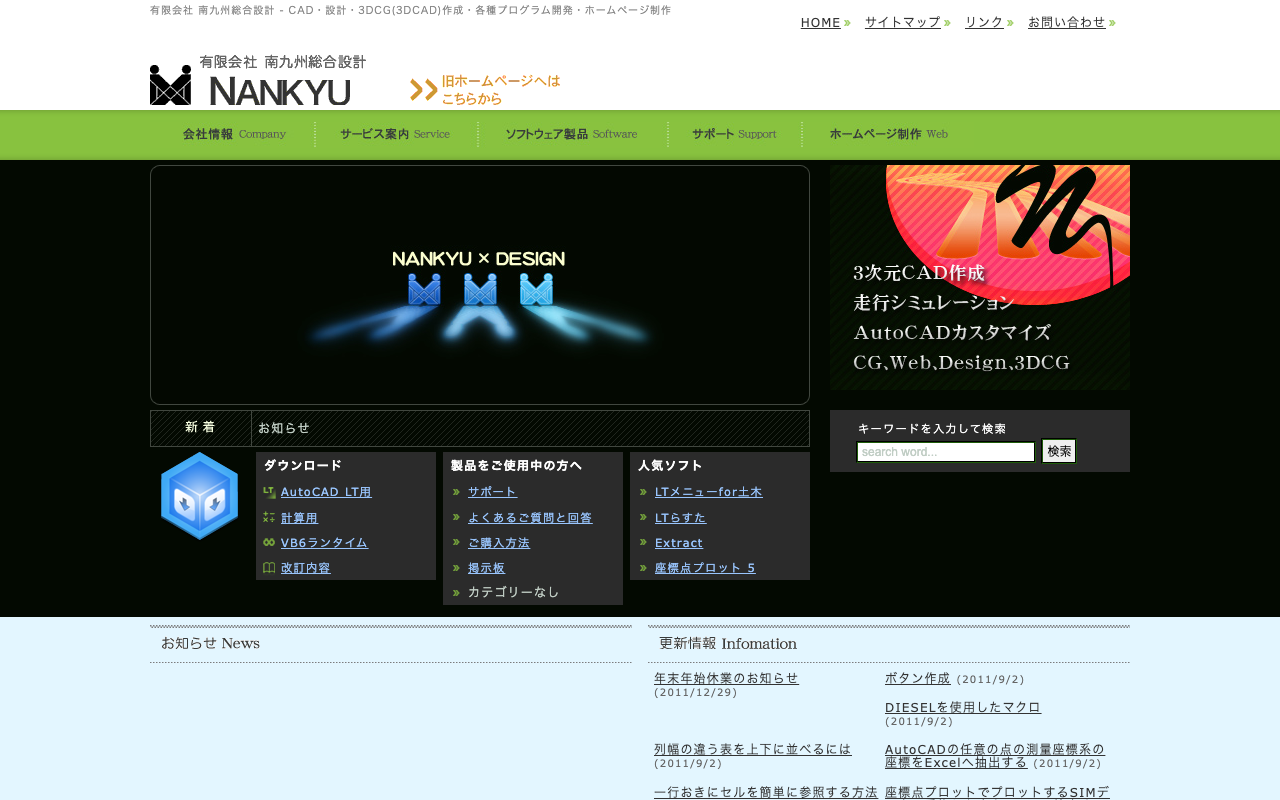The image size is (1280, 800).
Task: Open the LTメニューfor土木 software link
Action: click(x=708, y=492)
